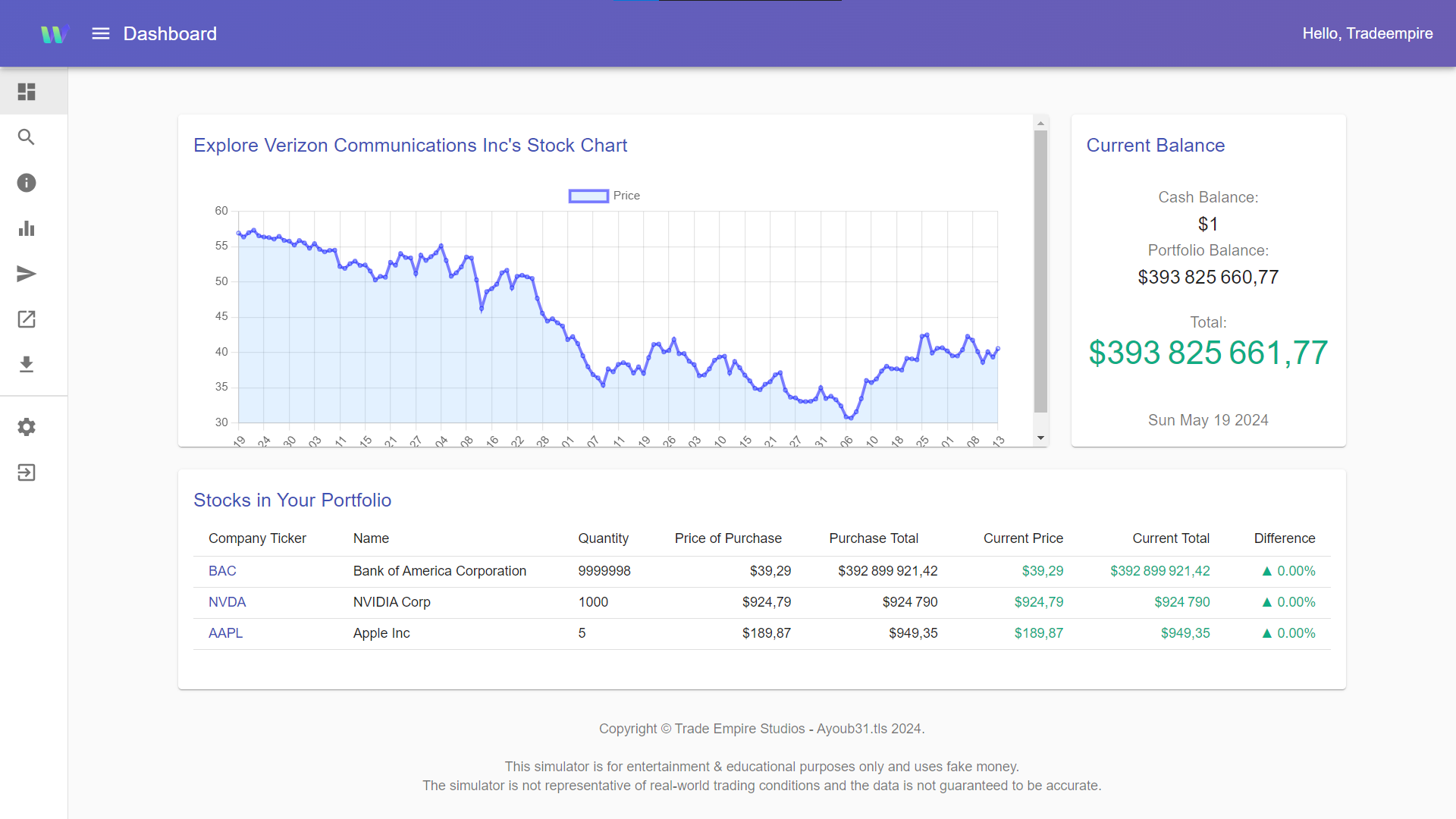Click the NVIDIA Corp name cell
Viewport: 1456px width, 819px height.
391,602
